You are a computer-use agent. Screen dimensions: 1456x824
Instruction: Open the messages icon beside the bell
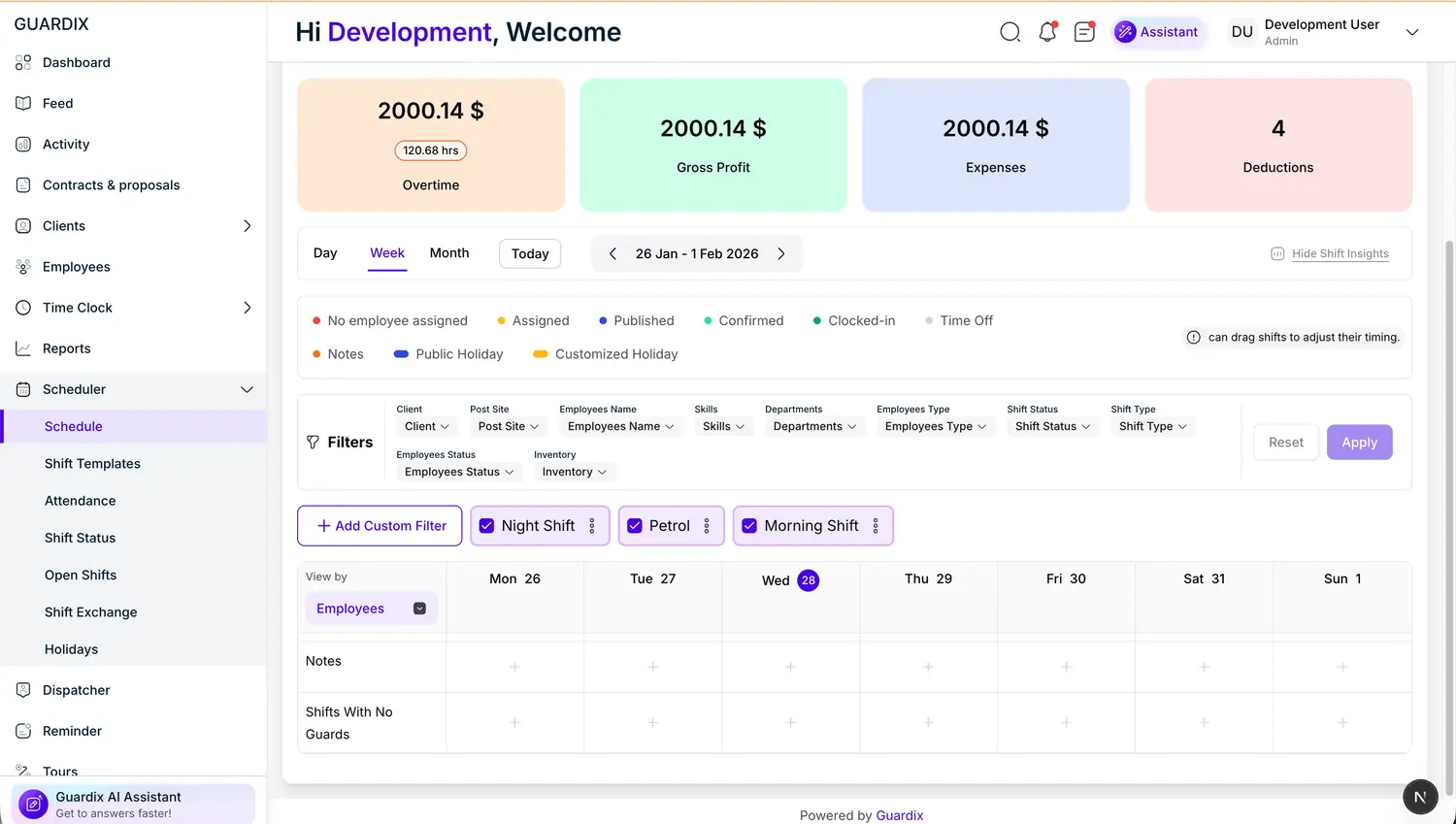(x=1084, y=32)
